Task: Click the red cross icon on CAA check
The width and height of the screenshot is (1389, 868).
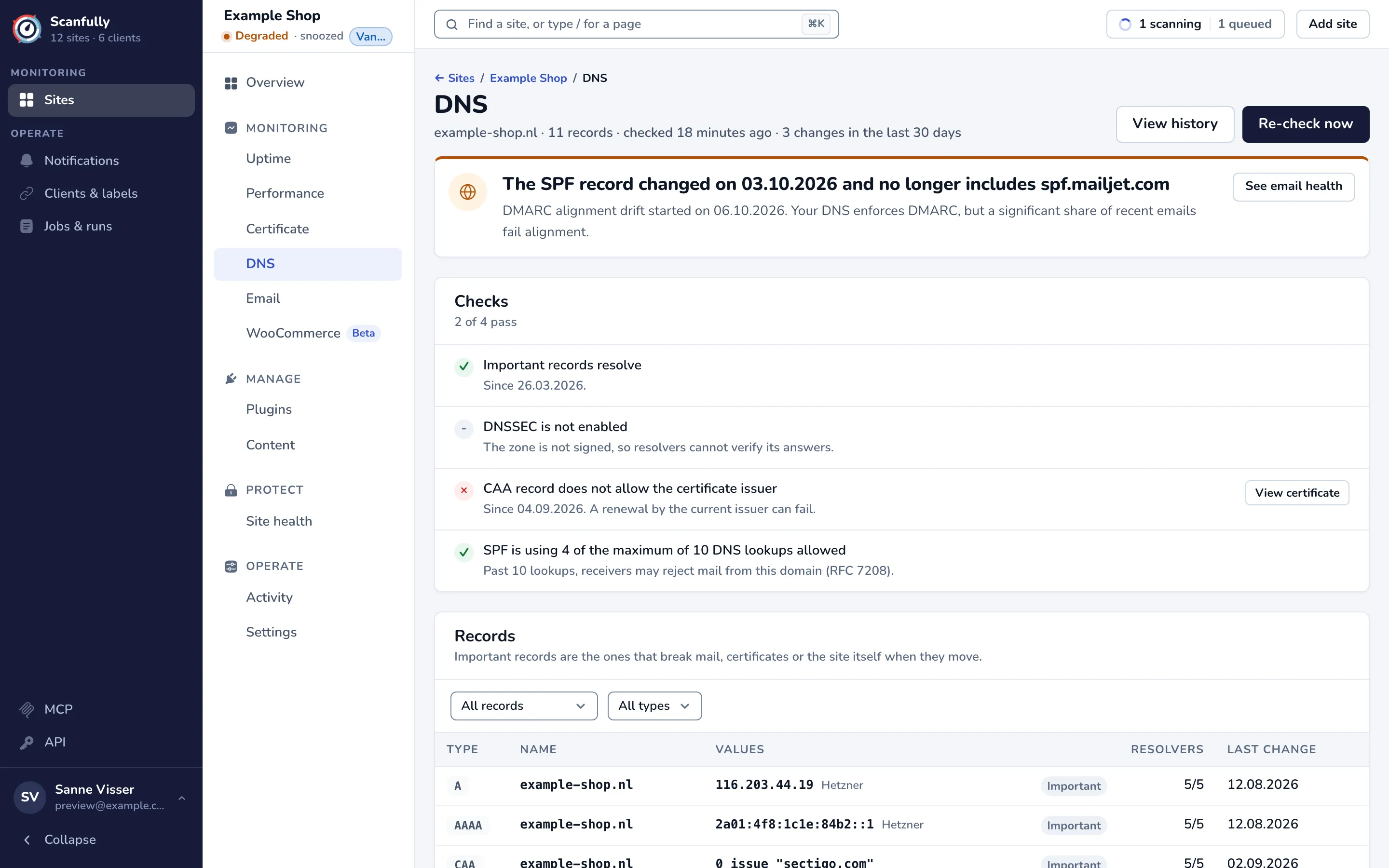Action: coord(464,490)
